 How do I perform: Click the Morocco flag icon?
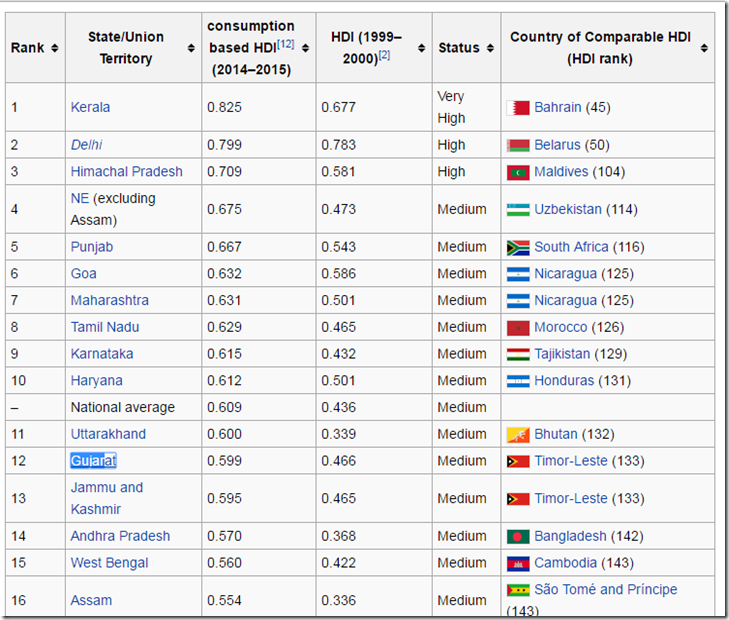pos(518,328)
